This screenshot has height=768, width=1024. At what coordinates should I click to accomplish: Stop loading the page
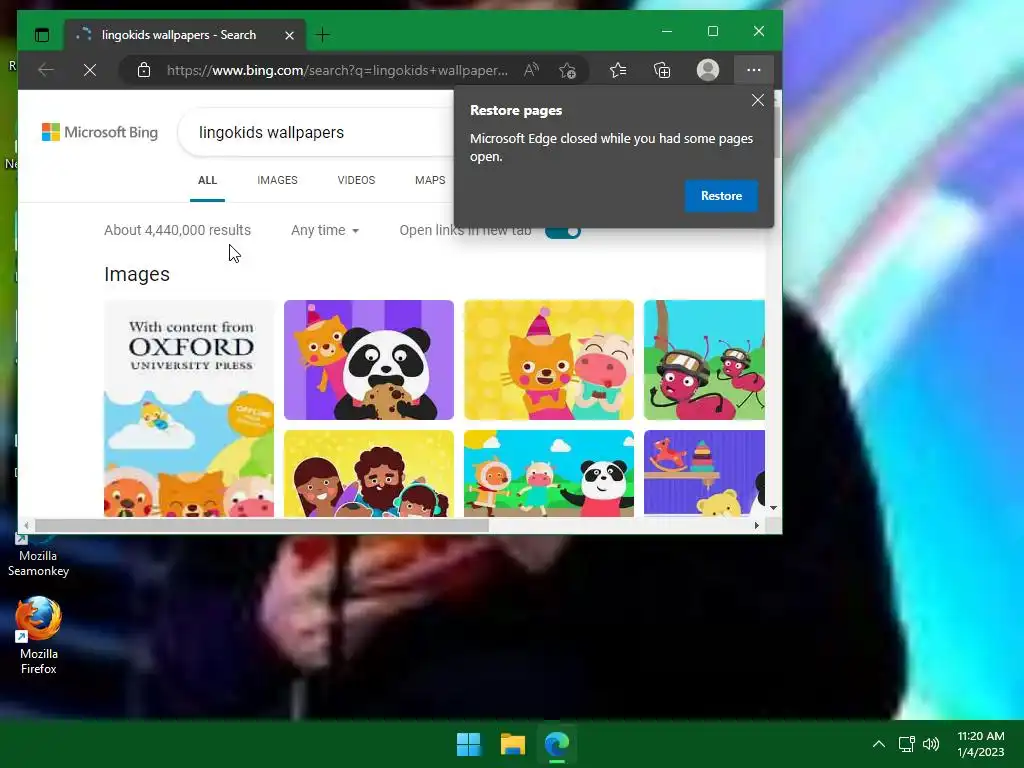click(90, 70)
